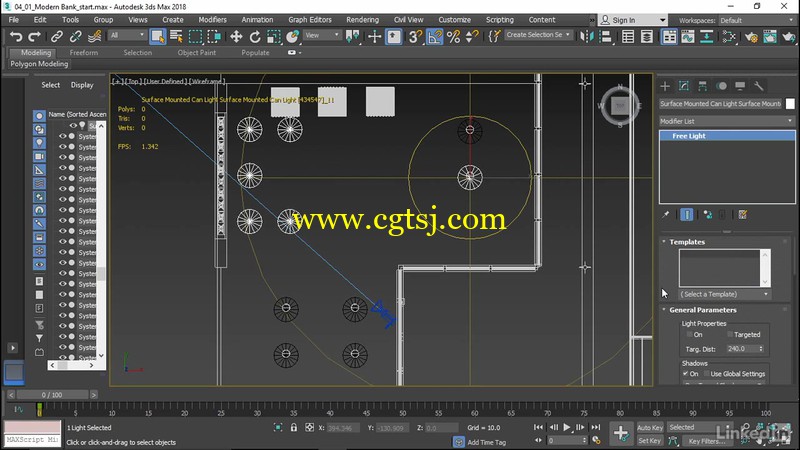Select Free Light in modifier stack
800x450 pixels.
[x=727, y=136]
